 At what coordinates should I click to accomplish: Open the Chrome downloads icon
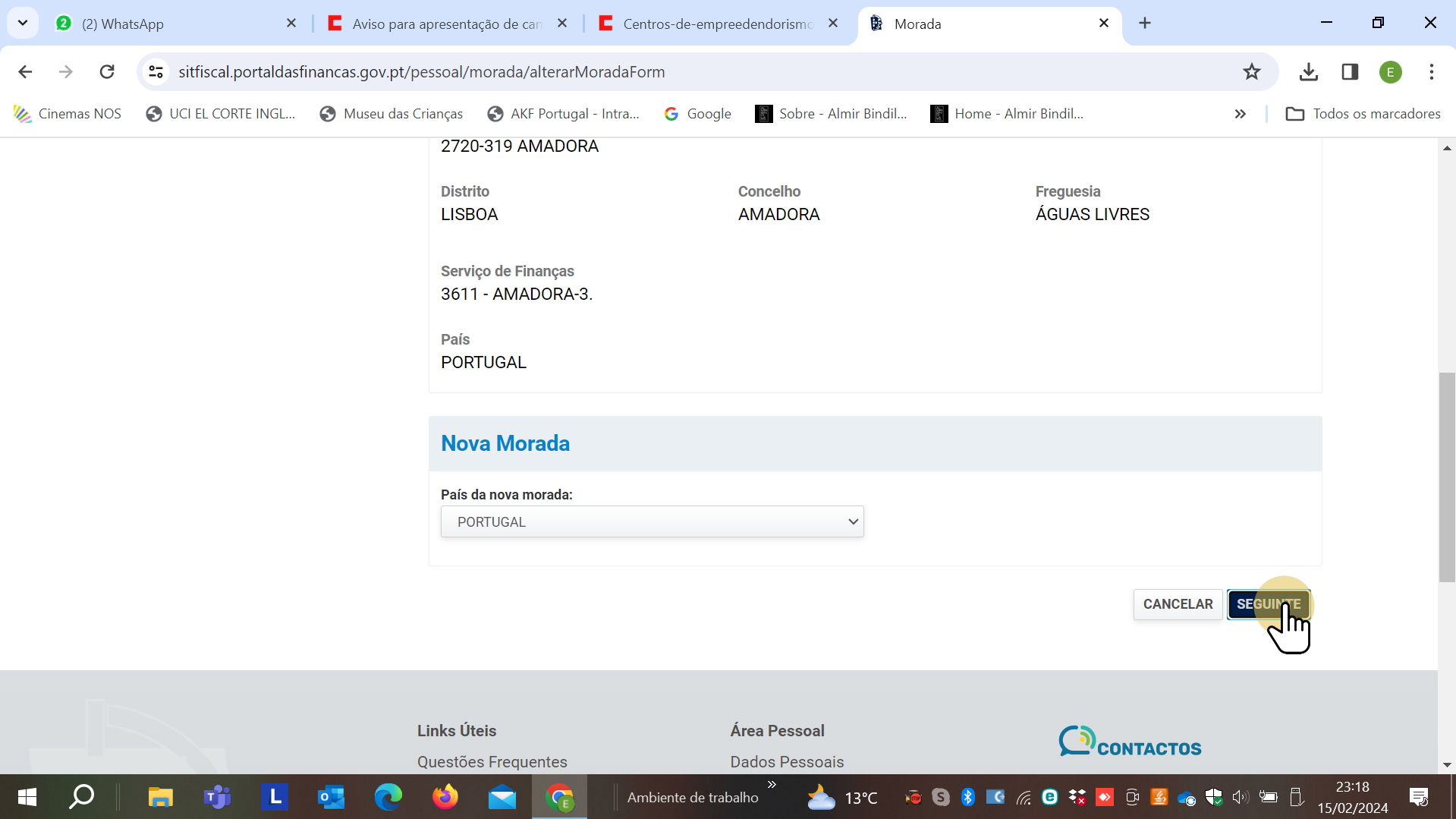[x=1308, y=71]
